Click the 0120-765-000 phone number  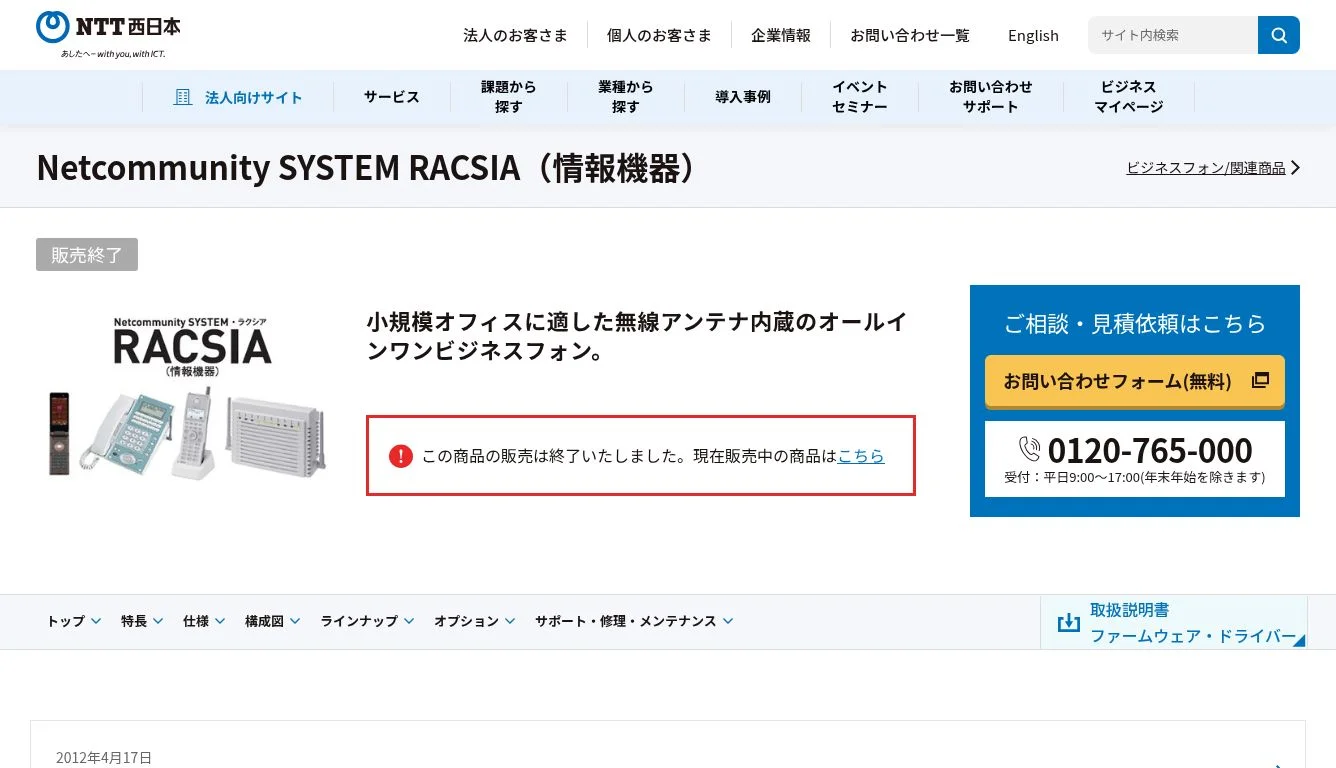(1150, 450)
